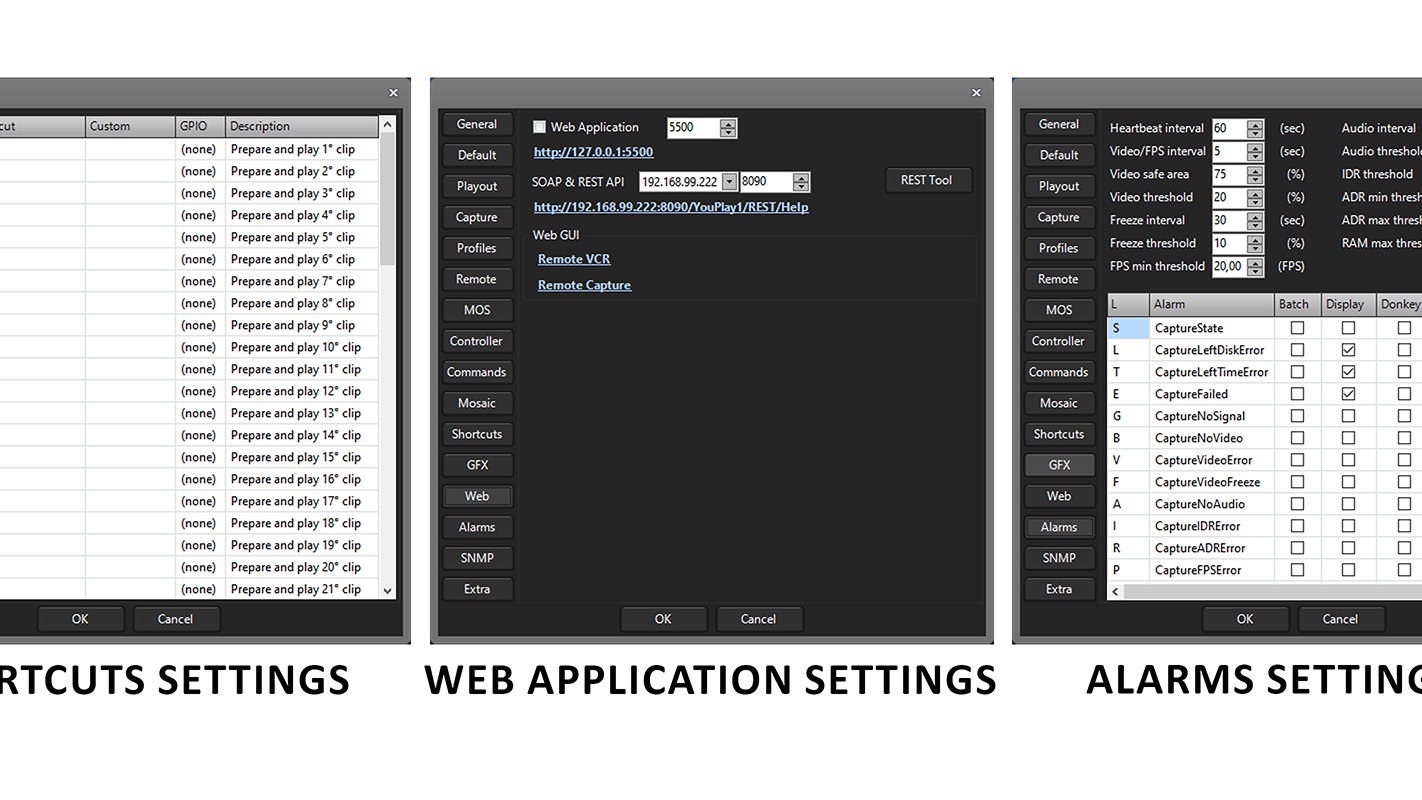Screen dimensions: 1422x800
Task: Click scroll up arrow in shortcuts list
Action: (x=388, y=126)
